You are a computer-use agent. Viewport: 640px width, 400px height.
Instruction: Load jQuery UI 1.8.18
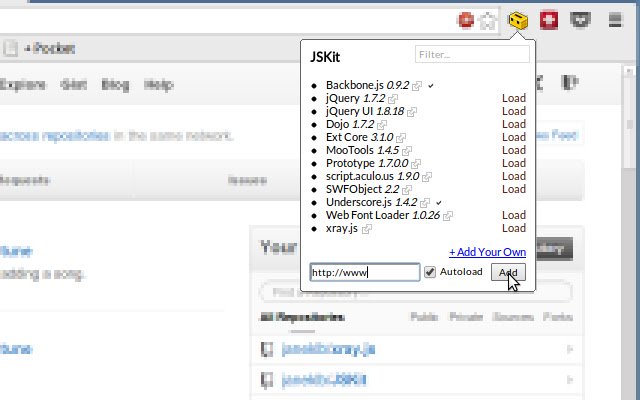pos(514,111)
